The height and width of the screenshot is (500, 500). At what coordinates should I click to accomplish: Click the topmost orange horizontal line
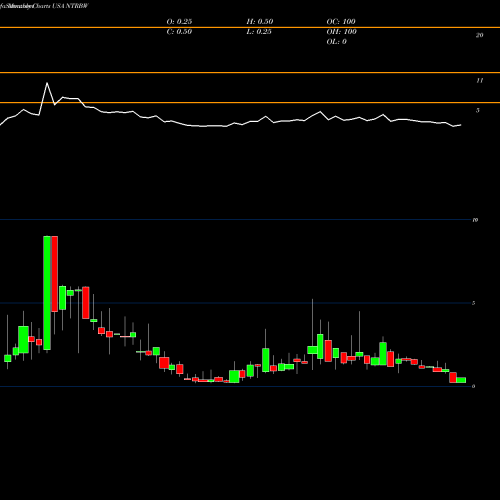pyautogui.click(x=250, y=27)
